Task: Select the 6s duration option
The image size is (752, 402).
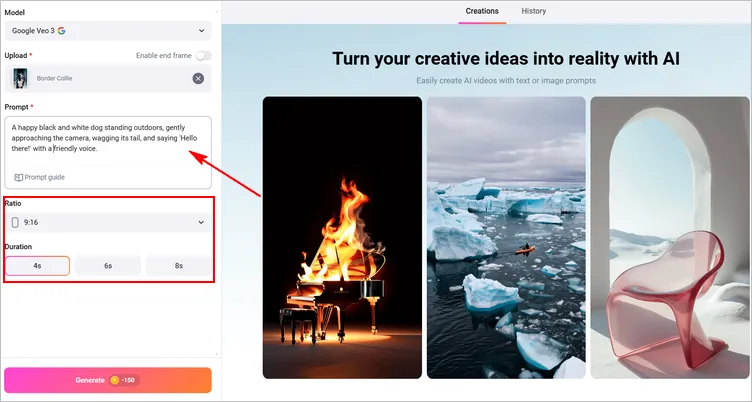Action: [108, 266]
